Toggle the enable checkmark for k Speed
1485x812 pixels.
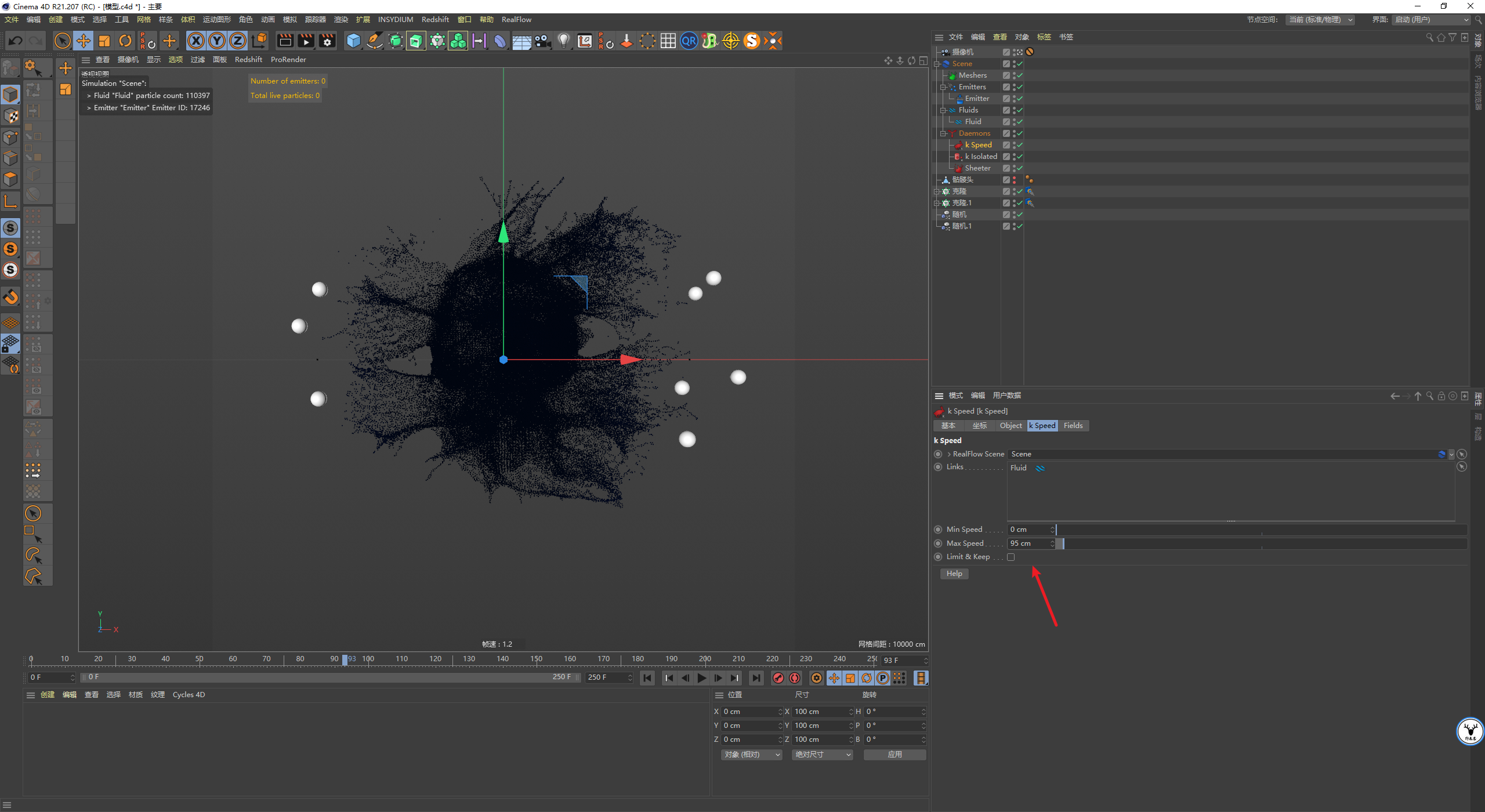[1020, 145]
